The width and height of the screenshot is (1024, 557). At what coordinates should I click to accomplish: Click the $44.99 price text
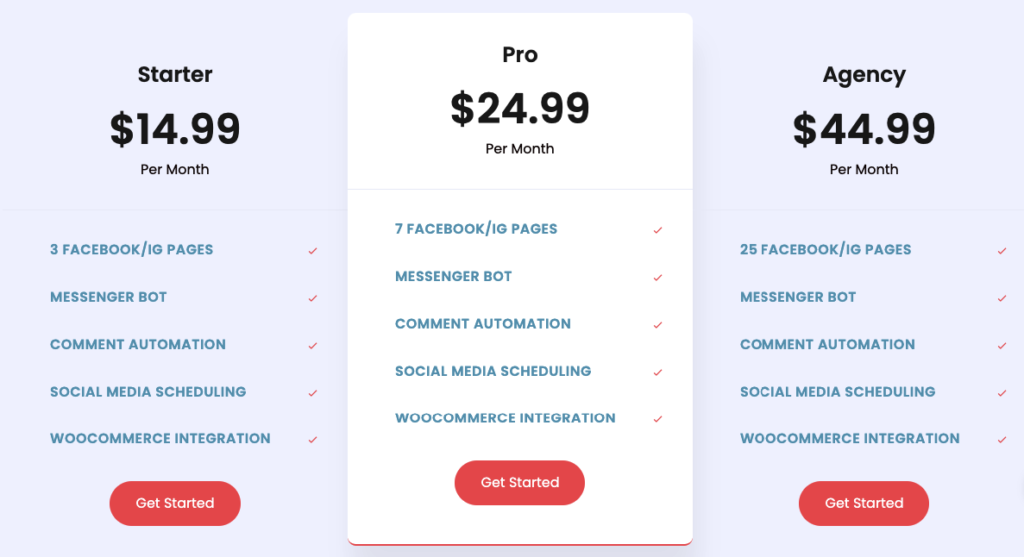(864, 129)
